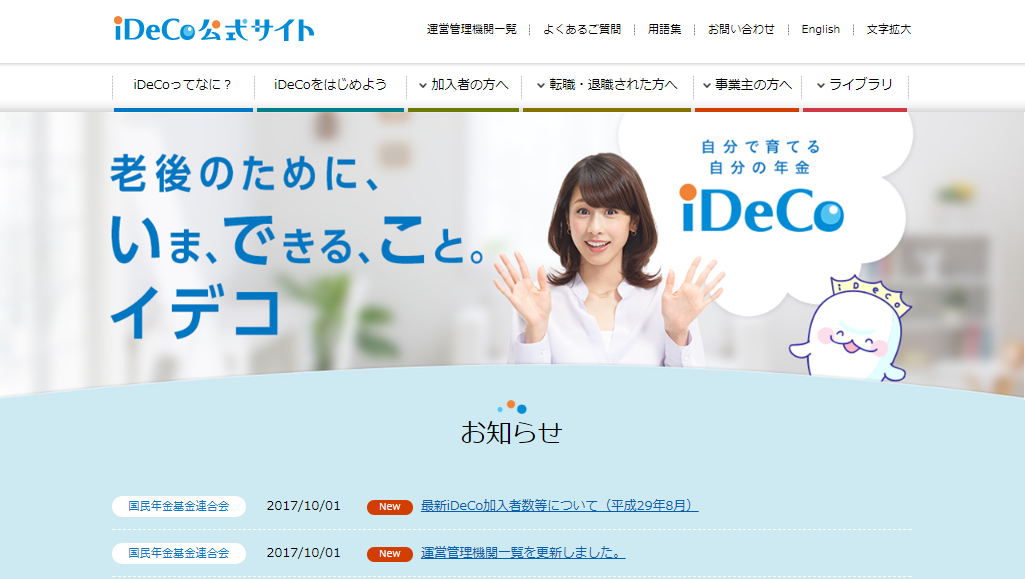Click the three dots icon above お知らせ
The height and width of the screenshot is (579, 1025).
512,407
